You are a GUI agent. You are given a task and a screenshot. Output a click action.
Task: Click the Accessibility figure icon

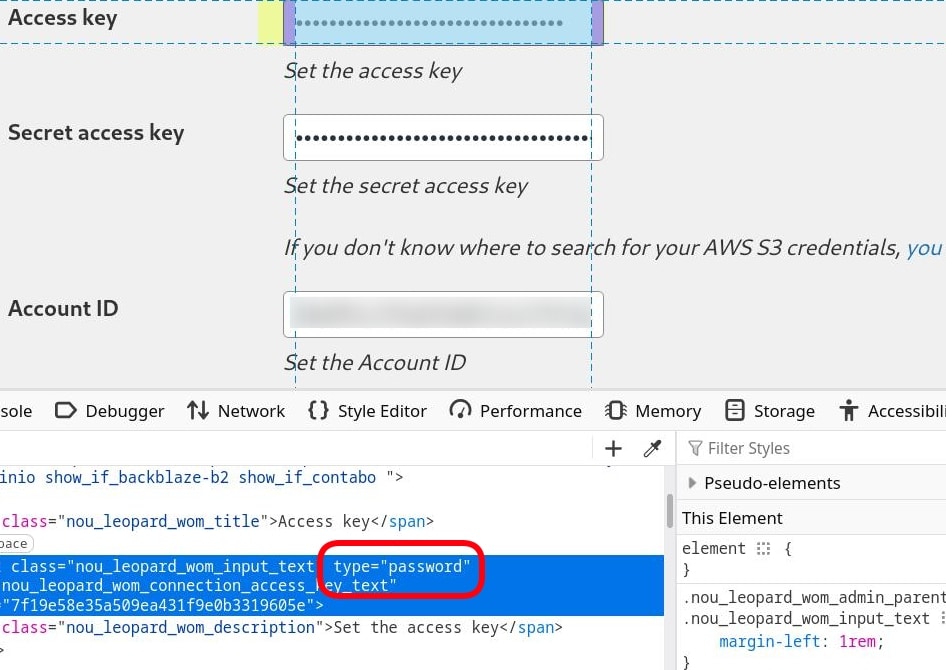point(850,411)
